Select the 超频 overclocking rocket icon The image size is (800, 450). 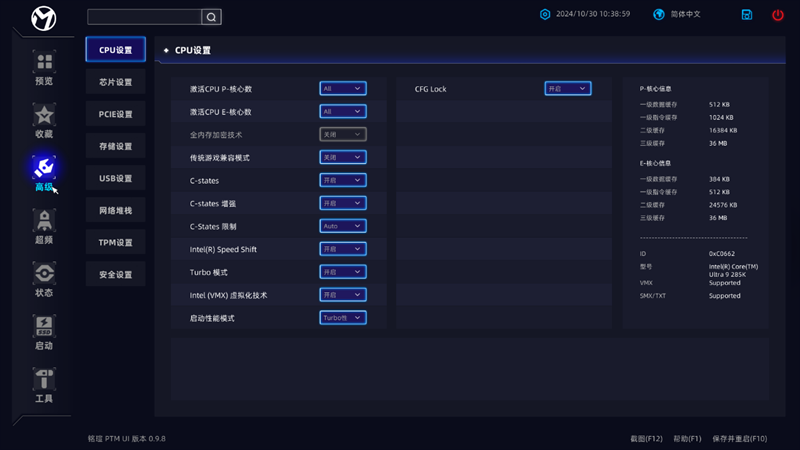tap(44, 226)
